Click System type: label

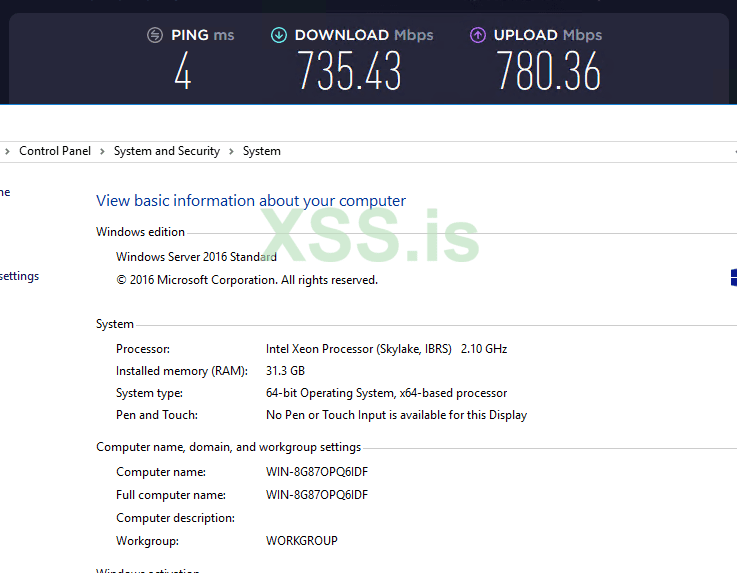[149, 393]
